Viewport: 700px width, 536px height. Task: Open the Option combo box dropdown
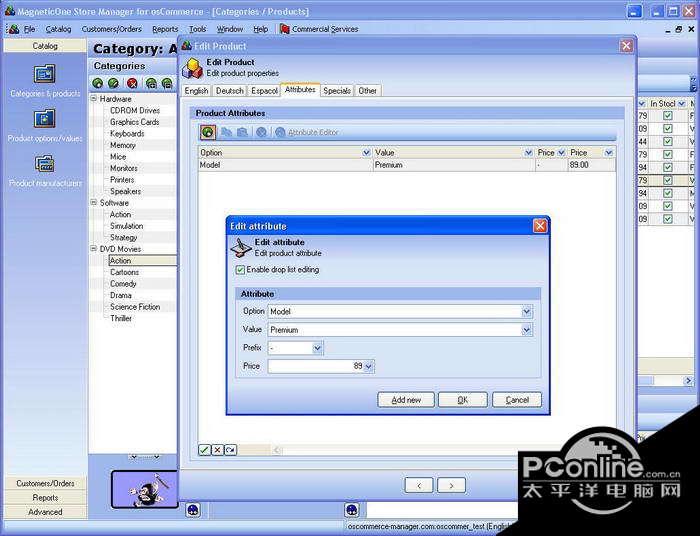527,312
